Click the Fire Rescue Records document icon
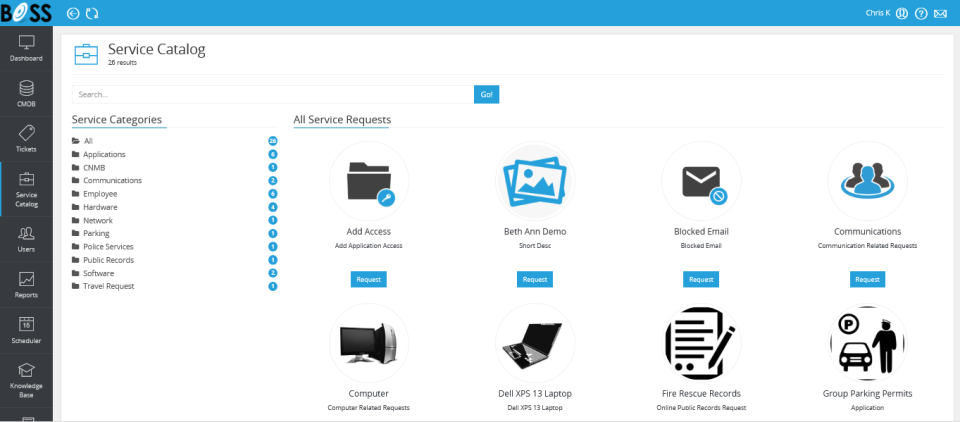960x422 pixels. (701, 343)
